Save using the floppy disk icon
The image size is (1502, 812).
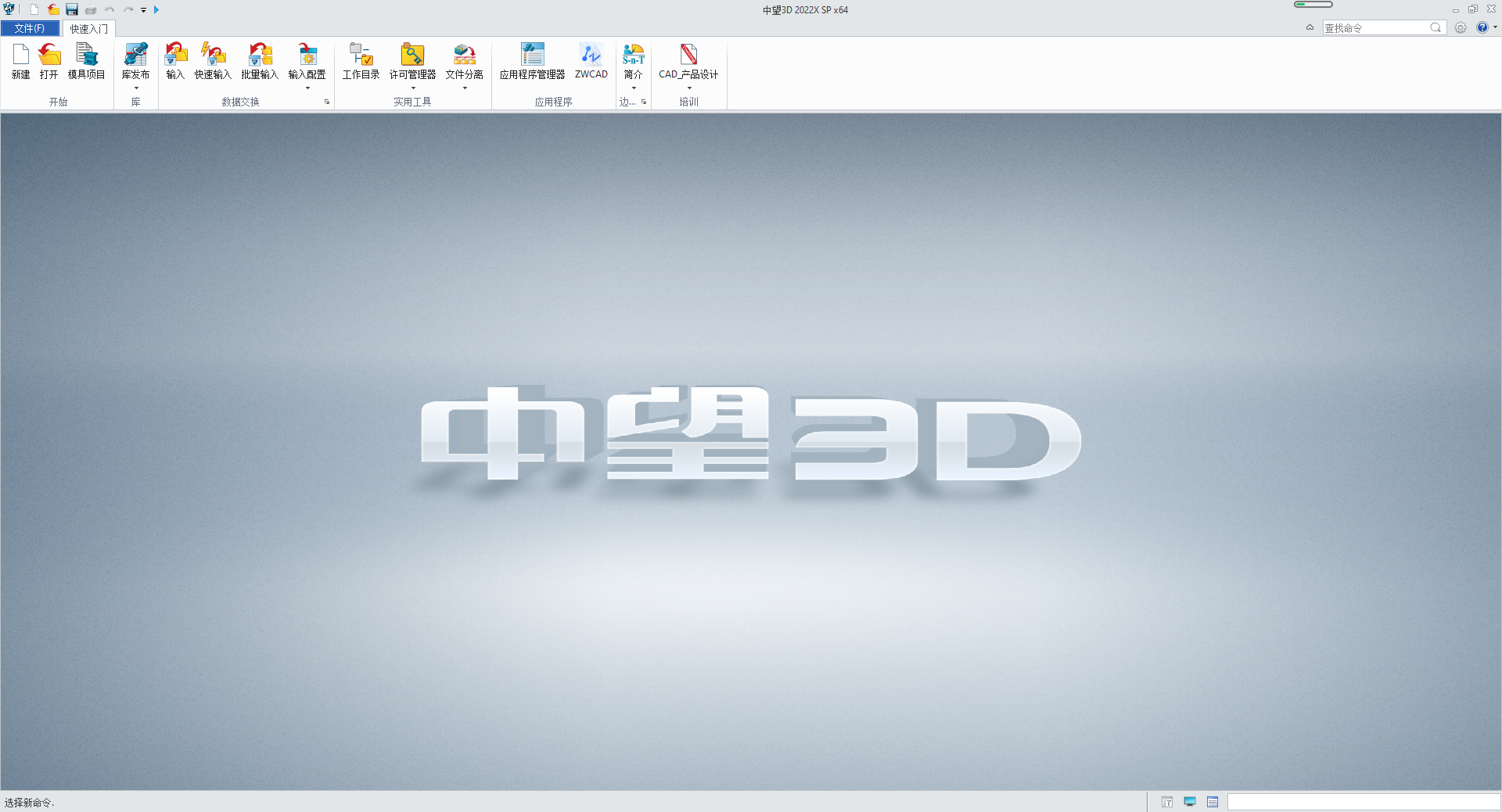pyautogui.click(x=72, y=9)
